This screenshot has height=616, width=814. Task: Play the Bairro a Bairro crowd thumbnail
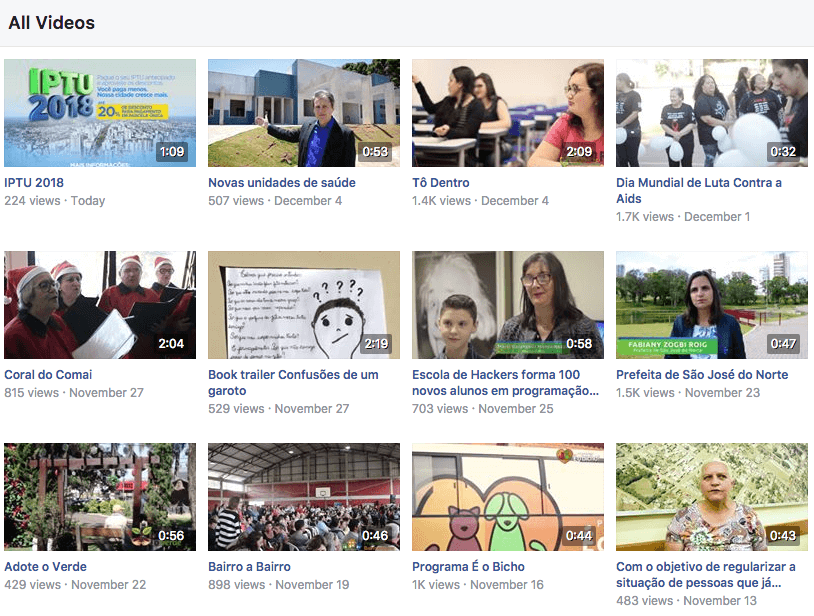pos(304,497)
